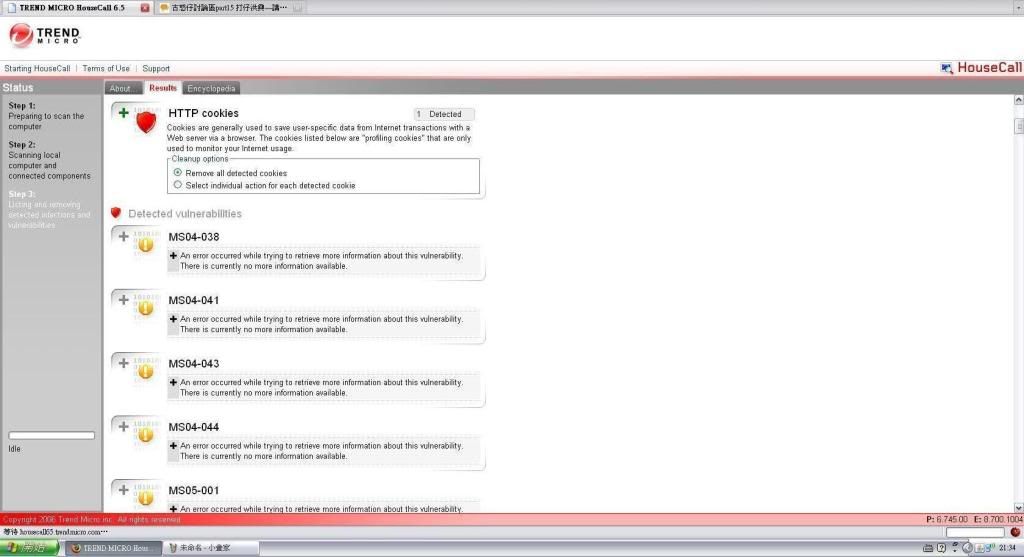Click the MS04-041 heading text

(x=194, y=300)
